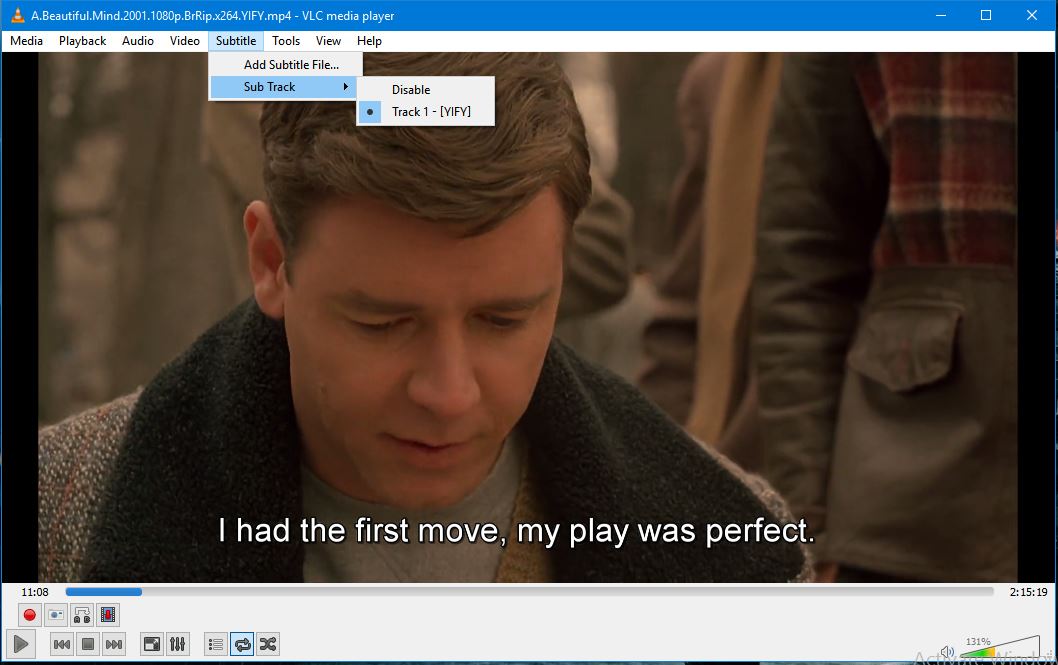Expand the Sub Track submenu
This screenshot has width=1058, height=665.
(x=270, y=87)
